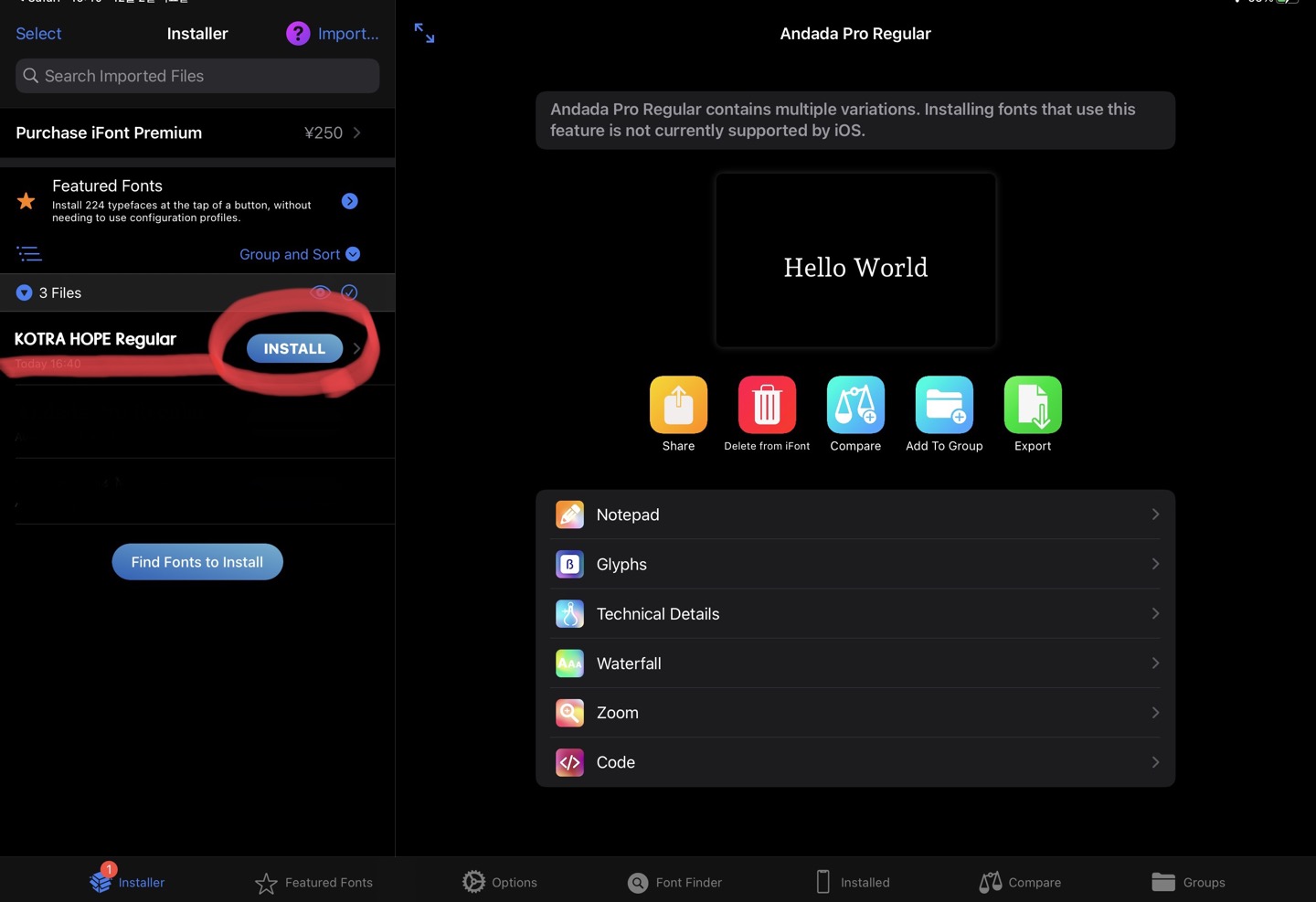Screen dimensions: 1316x902
Task: Tap the Delete from iFont trash icon
Action: pos(767,404)
